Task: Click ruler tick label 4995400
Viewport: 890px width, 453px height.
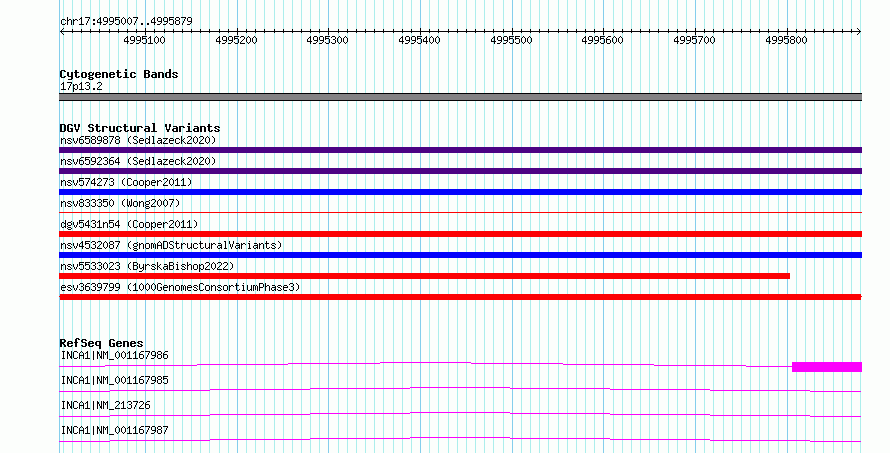Action: coord(419,40)
